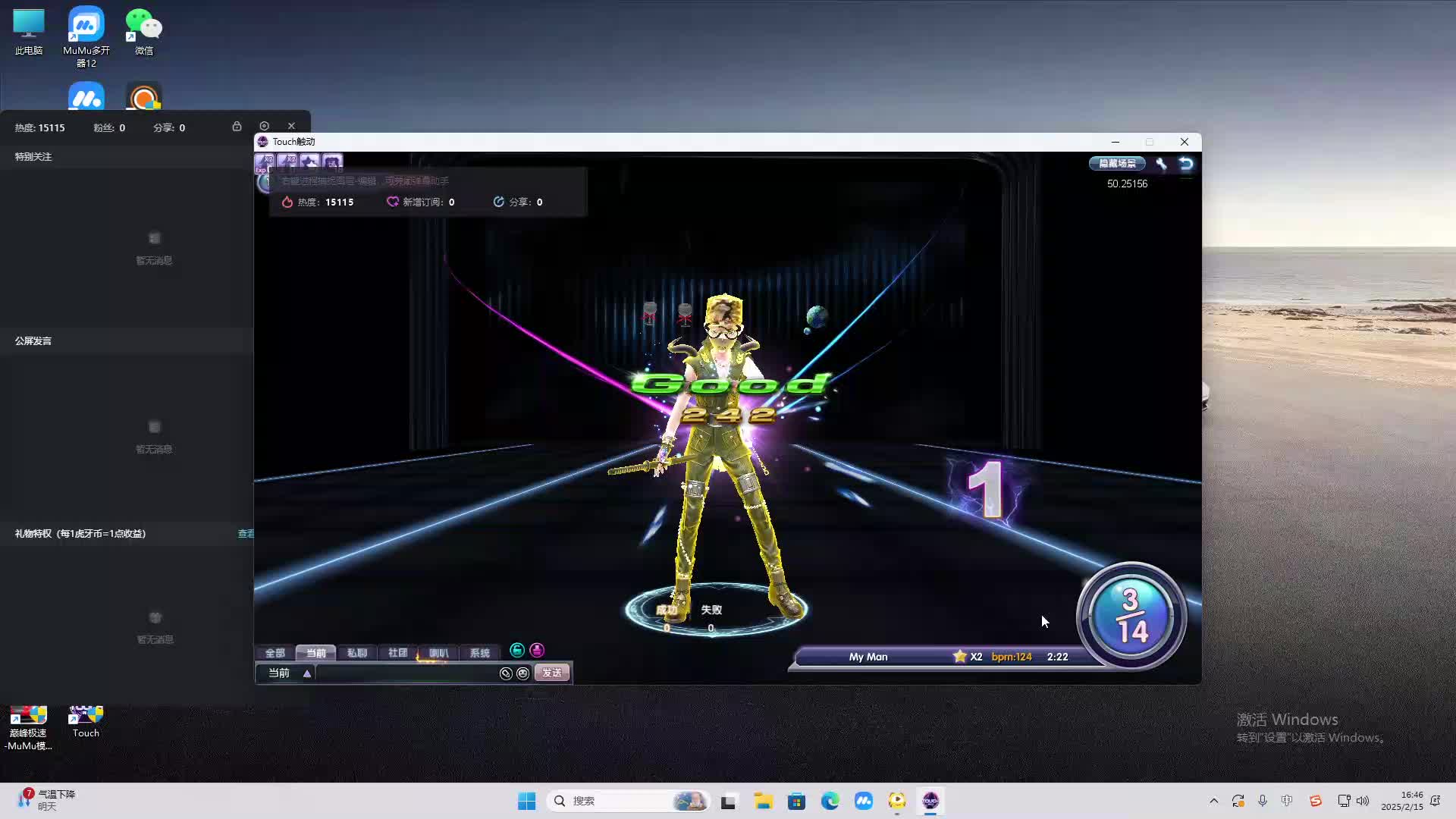This screenshot has width=1456, height=819.
Task: Click the wrench settings icon in game
Action: (1161, 164)
